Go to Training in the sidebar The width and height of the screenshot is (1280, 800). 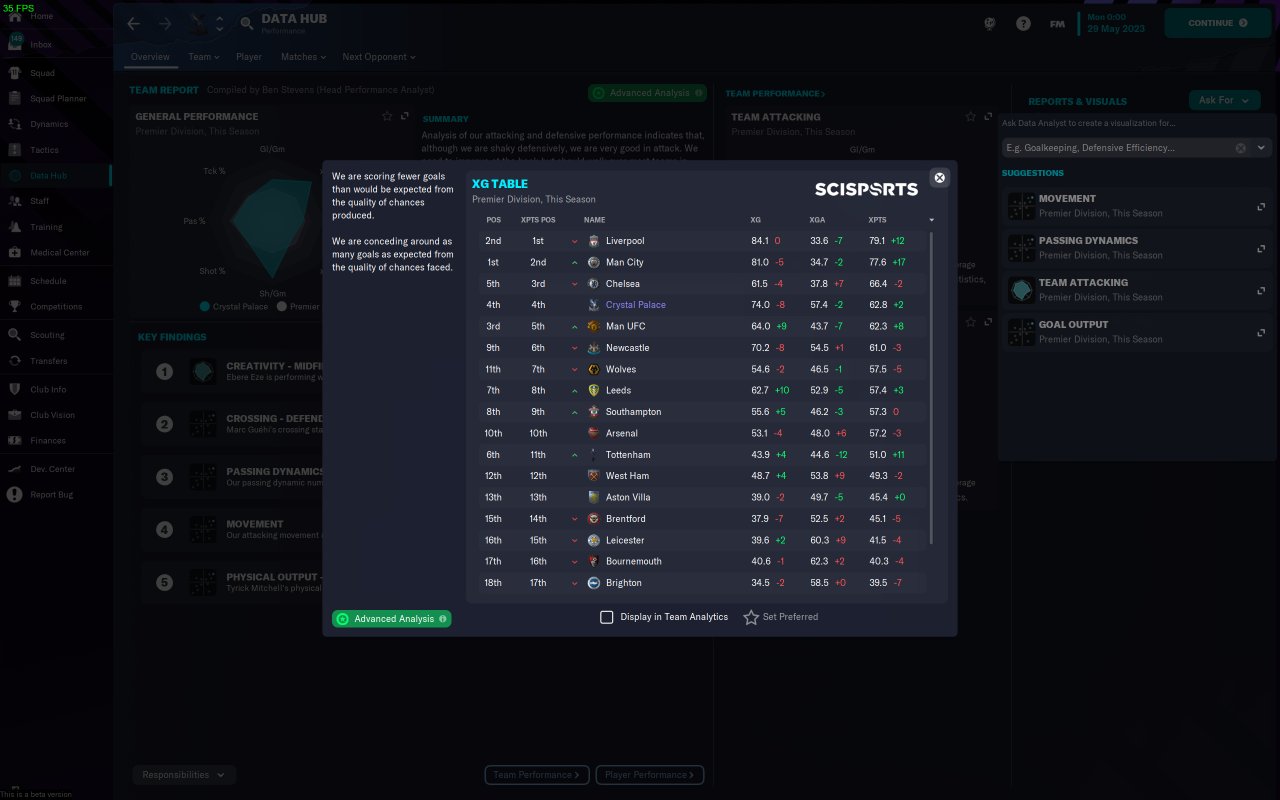[46, 227]
